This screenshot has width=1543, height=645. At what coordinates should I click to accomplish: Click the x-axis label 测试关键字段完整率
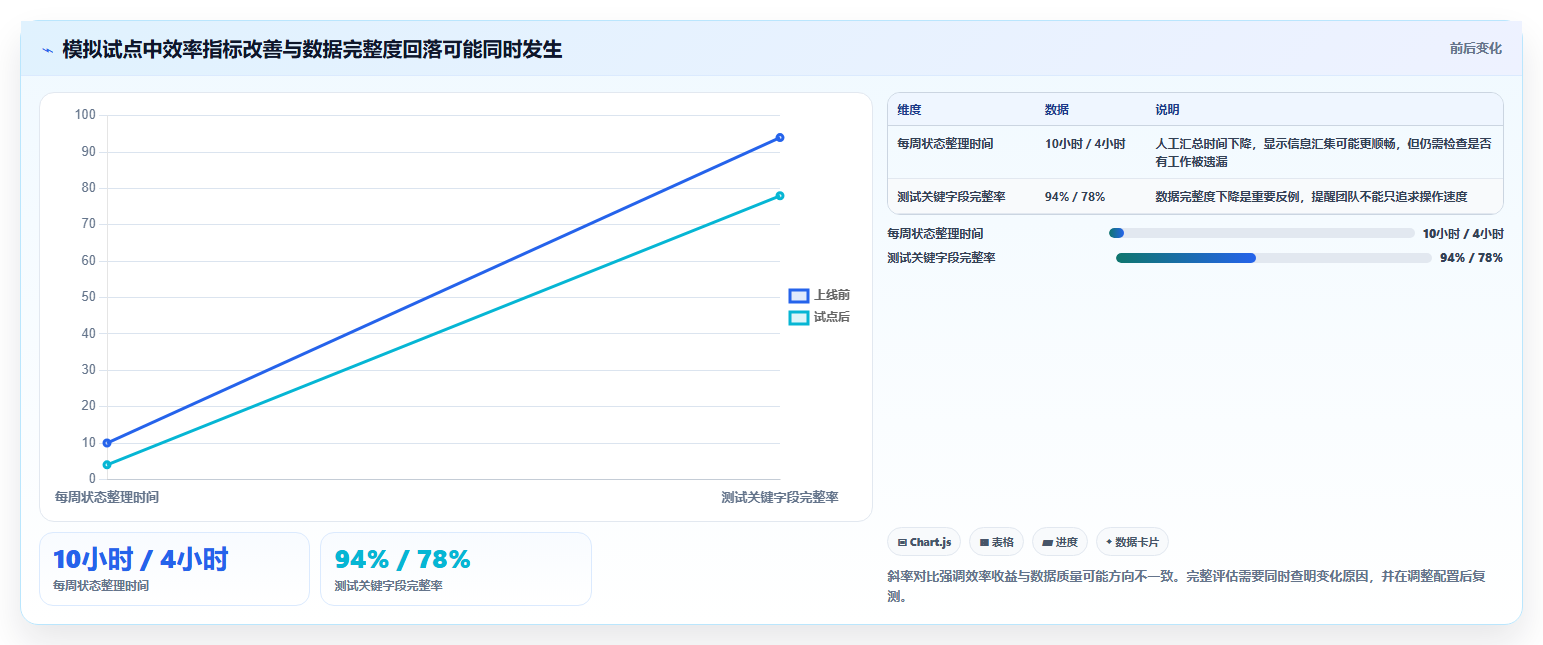(780, 497)
